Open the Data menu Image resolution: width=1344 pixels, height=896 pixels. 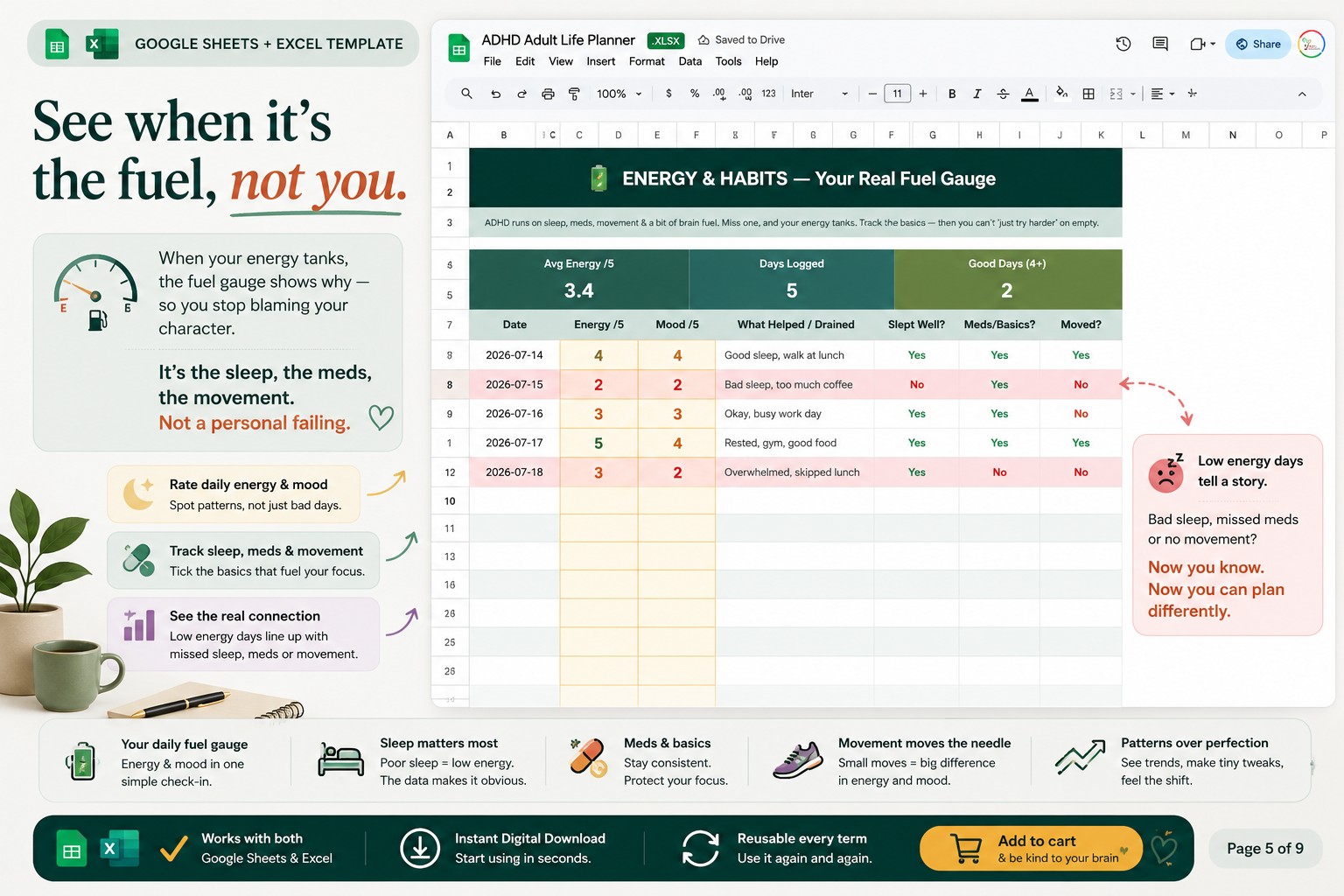pyautogui.click(x=690, y=61)
